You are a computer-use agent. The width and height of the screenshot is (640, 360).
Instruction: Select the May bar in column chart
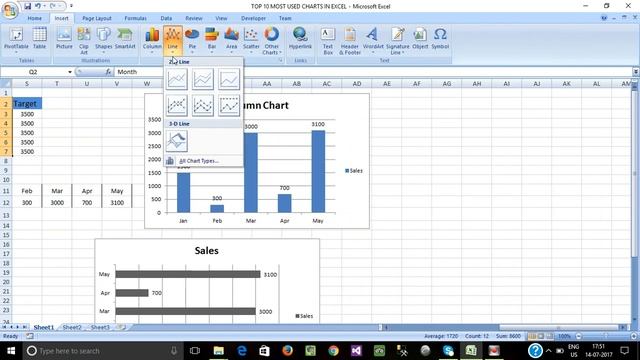(318, 171)
